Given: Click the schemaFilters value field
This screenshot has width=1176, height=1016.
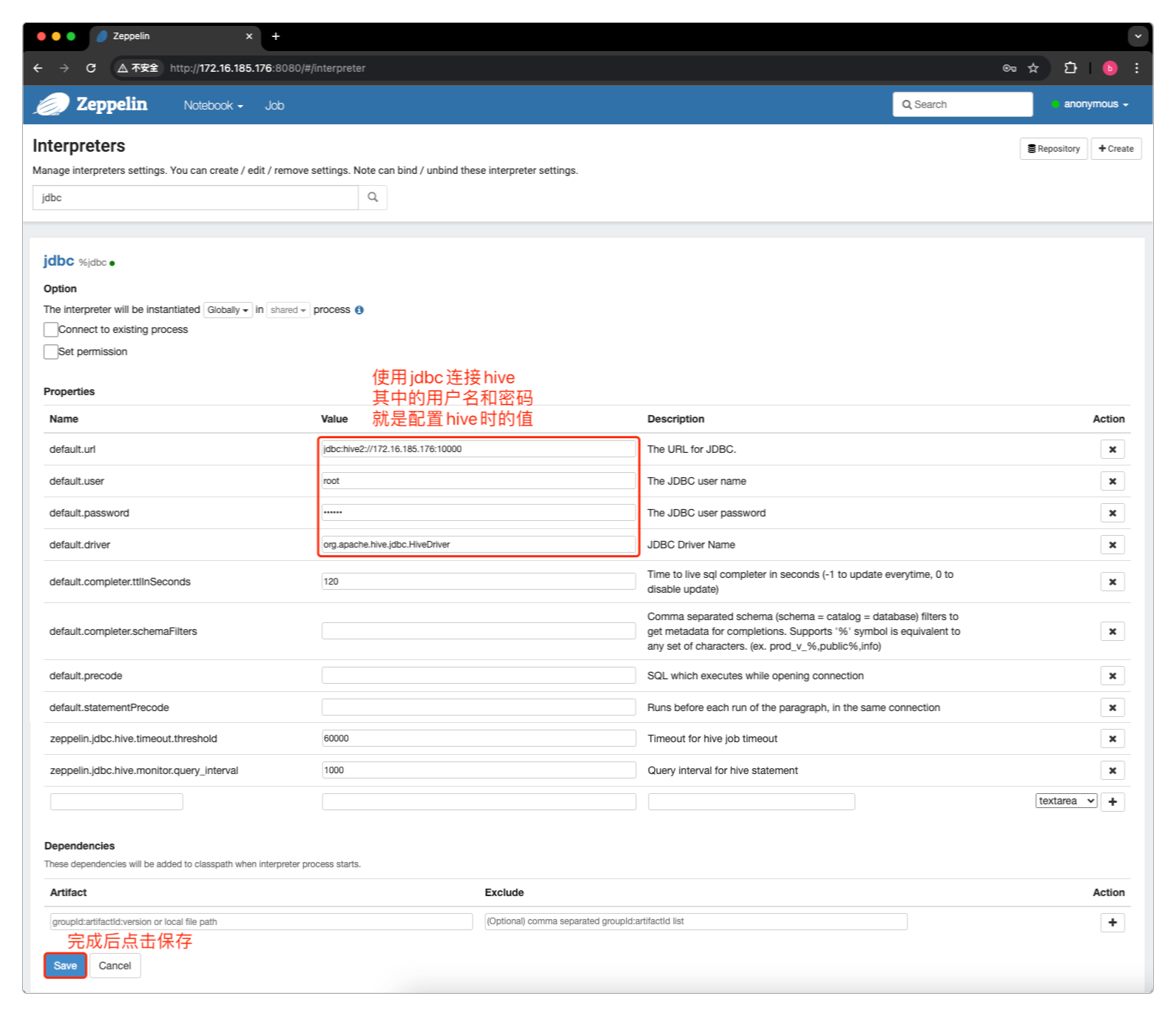Looking at the screenshot, I should (x=479, y=631).
